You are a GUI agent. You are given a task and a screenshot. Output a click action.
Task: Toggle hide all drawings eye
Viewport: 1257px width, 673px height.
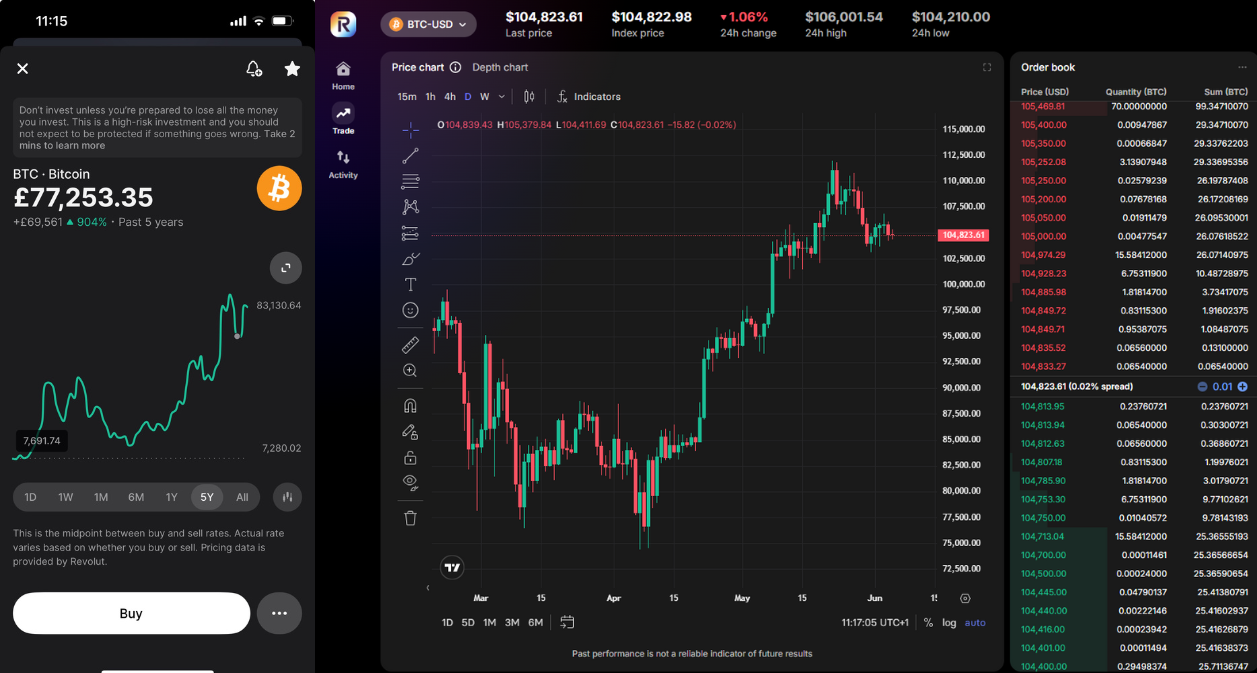tap(410, 483)
